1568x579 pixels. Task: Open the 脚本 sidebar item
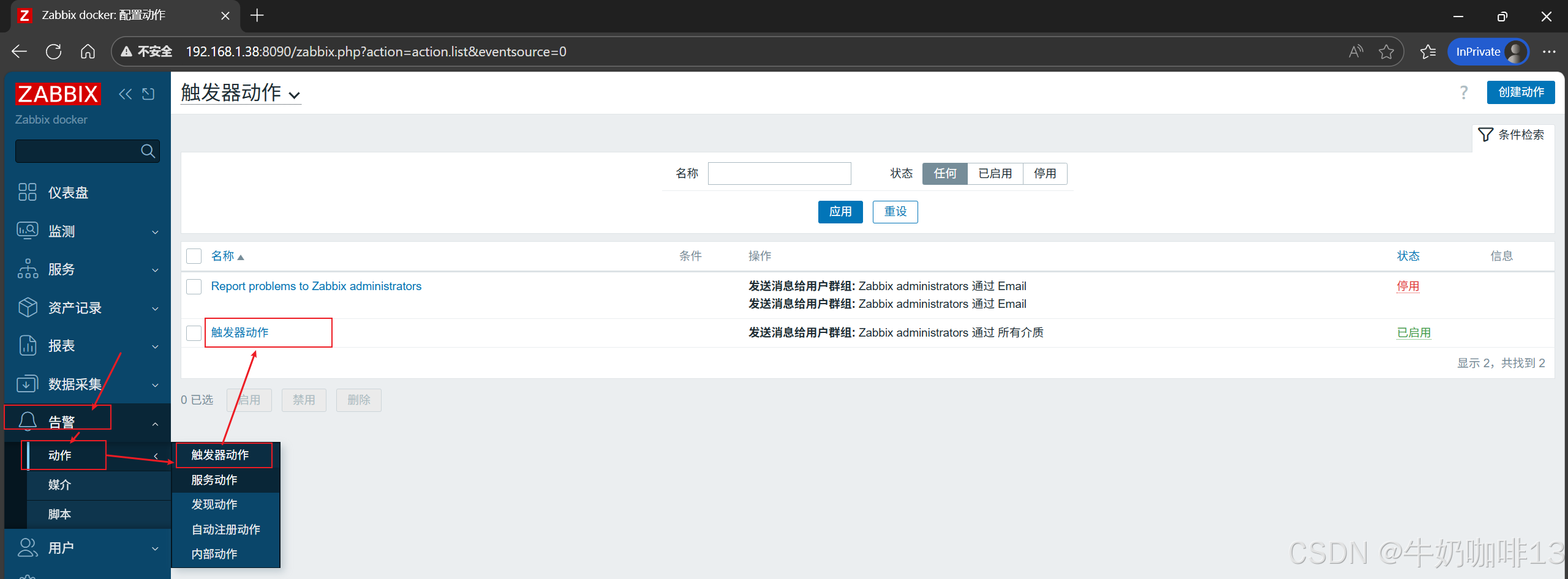click(x=99, y=514)
